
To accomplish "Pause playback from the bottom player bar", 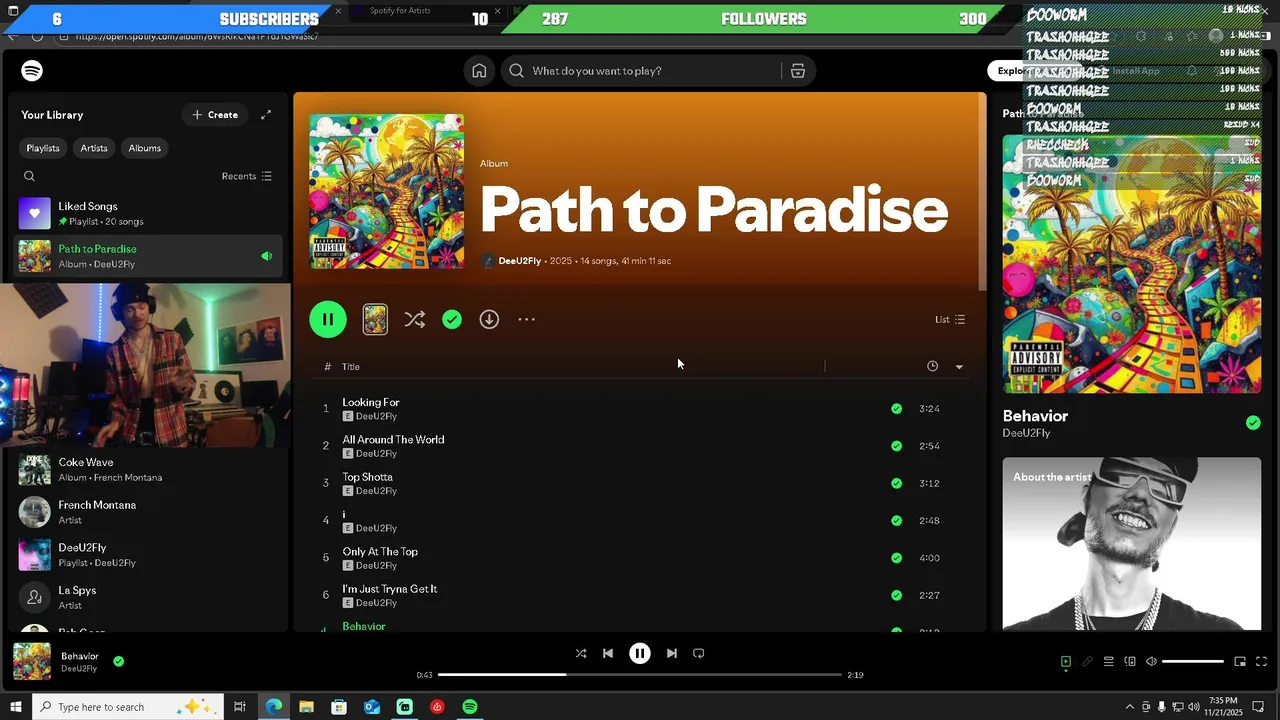I will (x=640, y=653).
